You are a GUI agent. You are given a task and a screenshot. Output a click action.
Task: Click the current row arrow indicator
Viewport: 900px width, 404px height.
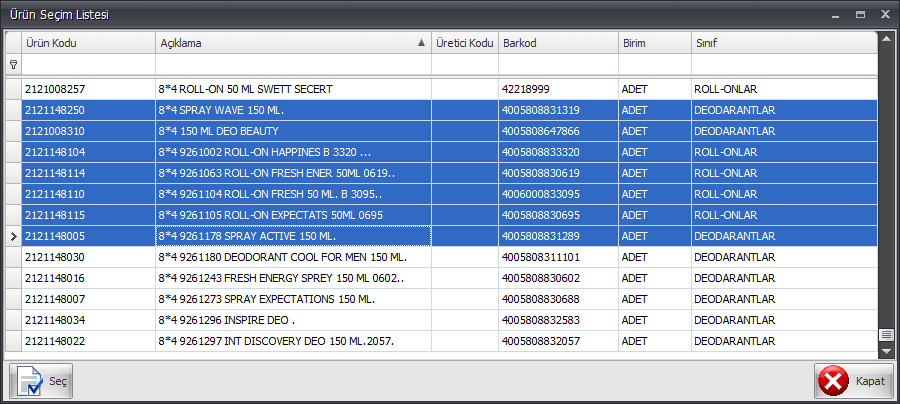(x=13, y=236)
